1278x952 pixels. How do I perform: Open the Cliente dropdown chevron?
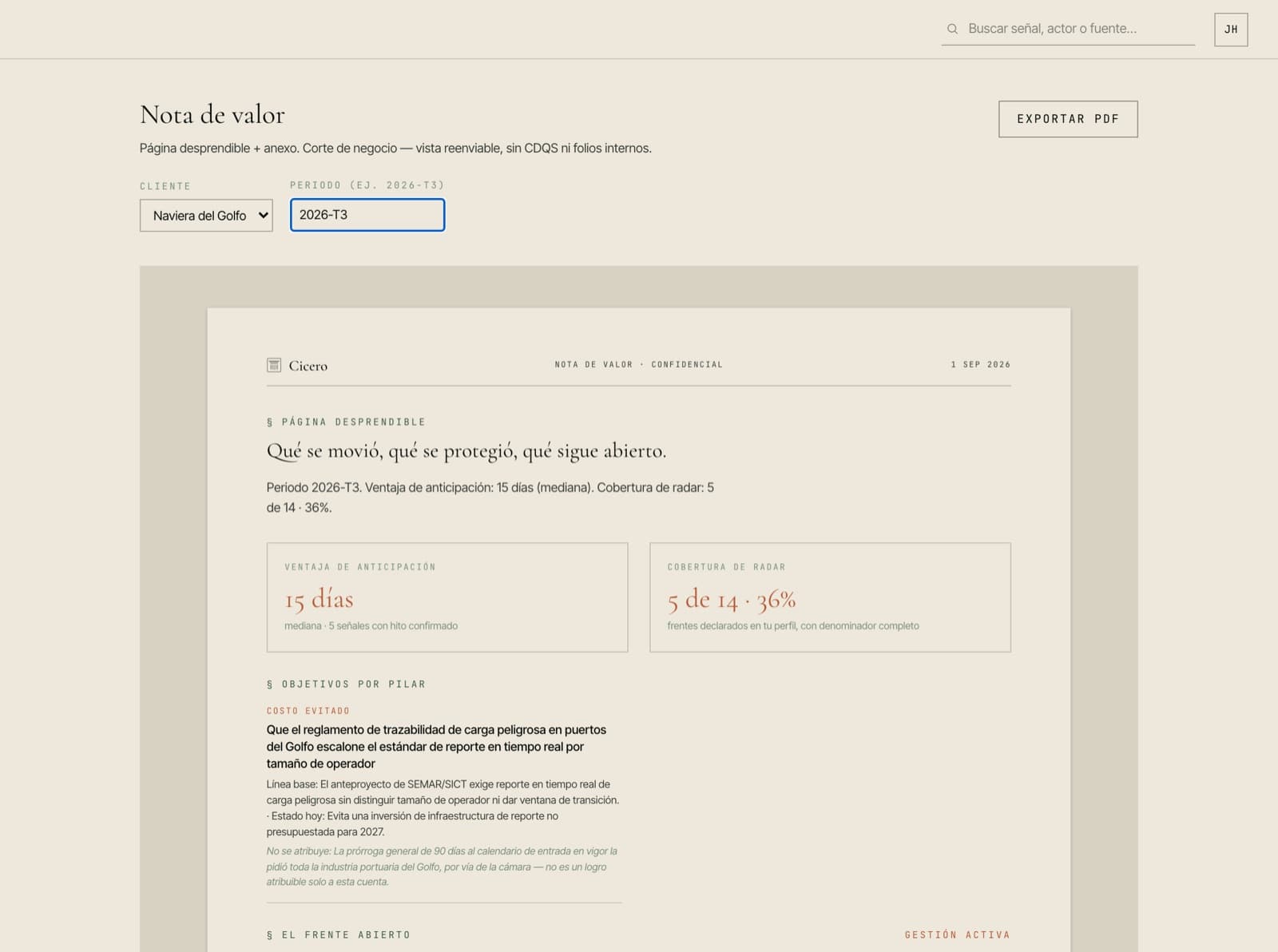[263, 216]
